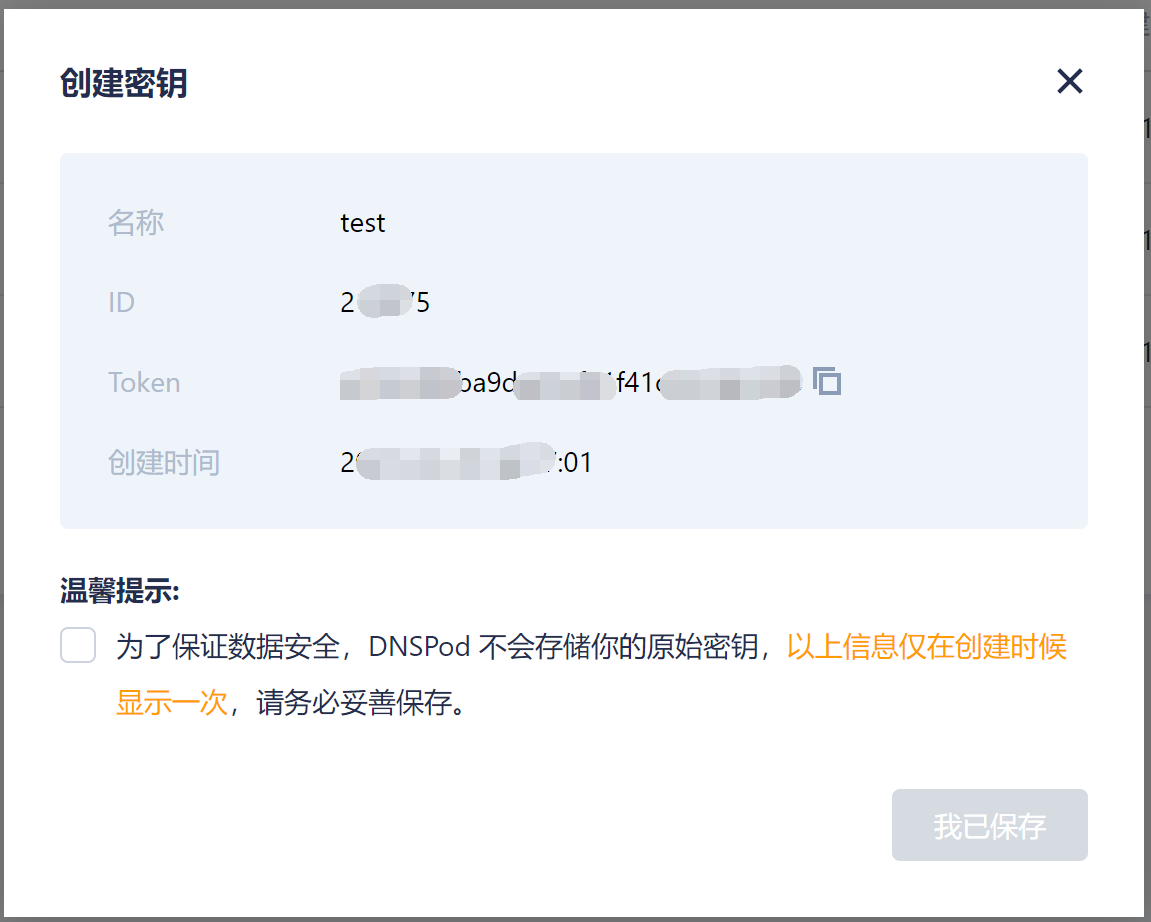Click the key name test
Viewport: 1151px width, 922px height.
[363, 223]
